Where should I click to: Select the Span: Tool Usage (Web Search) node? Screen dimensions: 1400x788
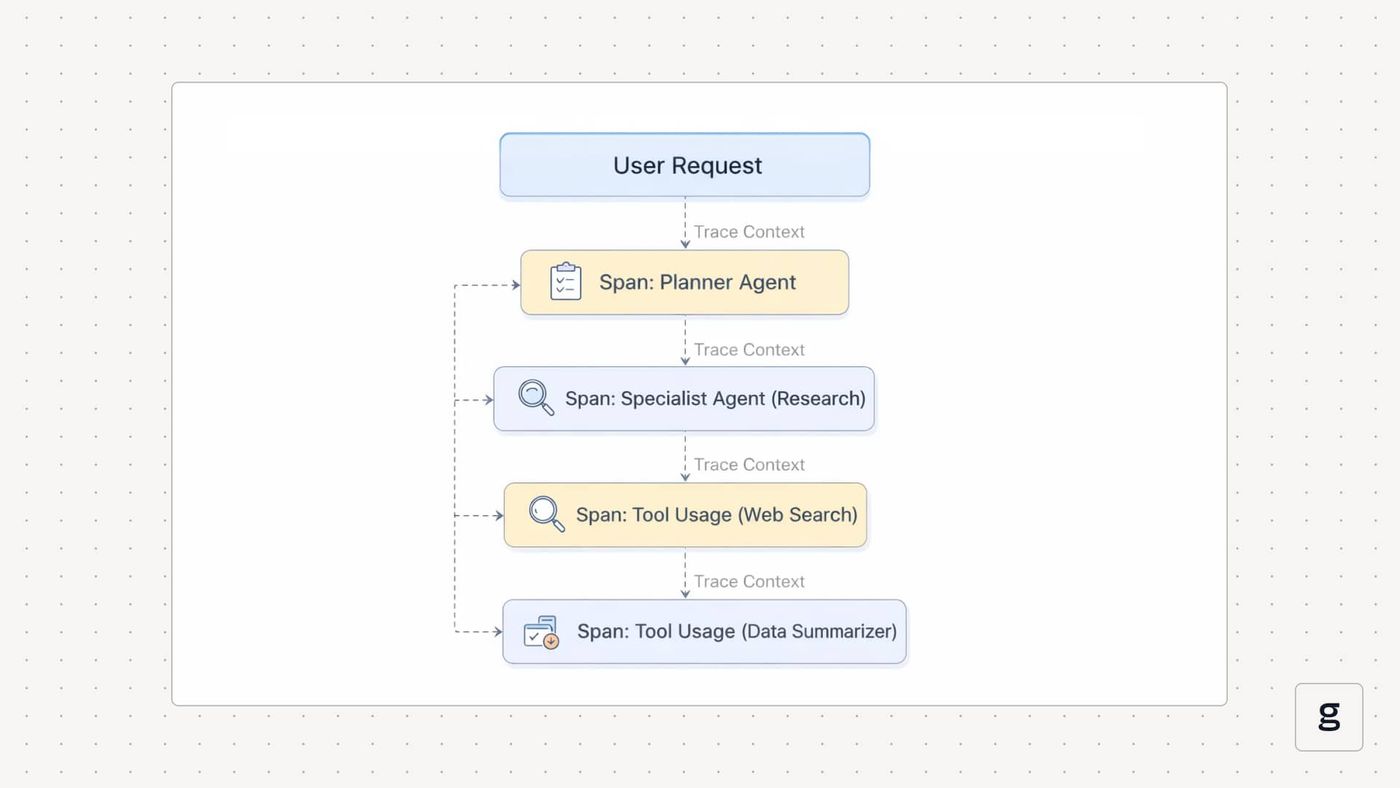pyautogui.click(x=685, y=515)
